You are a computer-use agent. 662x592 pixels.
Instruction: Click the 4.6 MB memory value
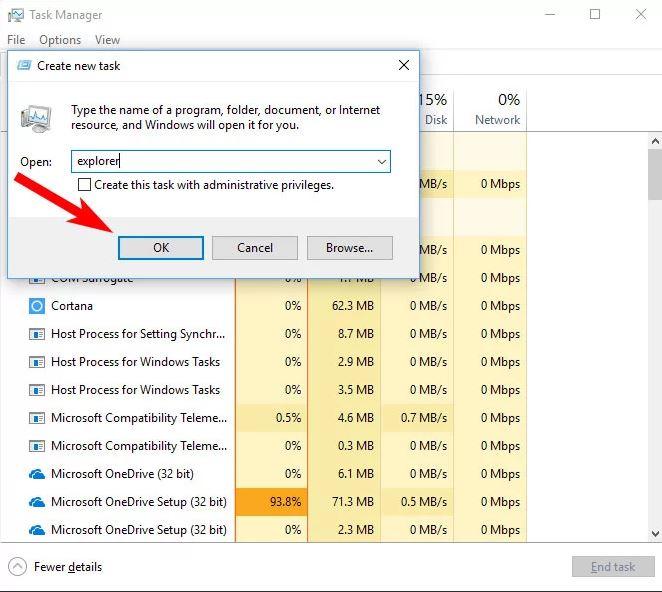click(x=355, y=418)
